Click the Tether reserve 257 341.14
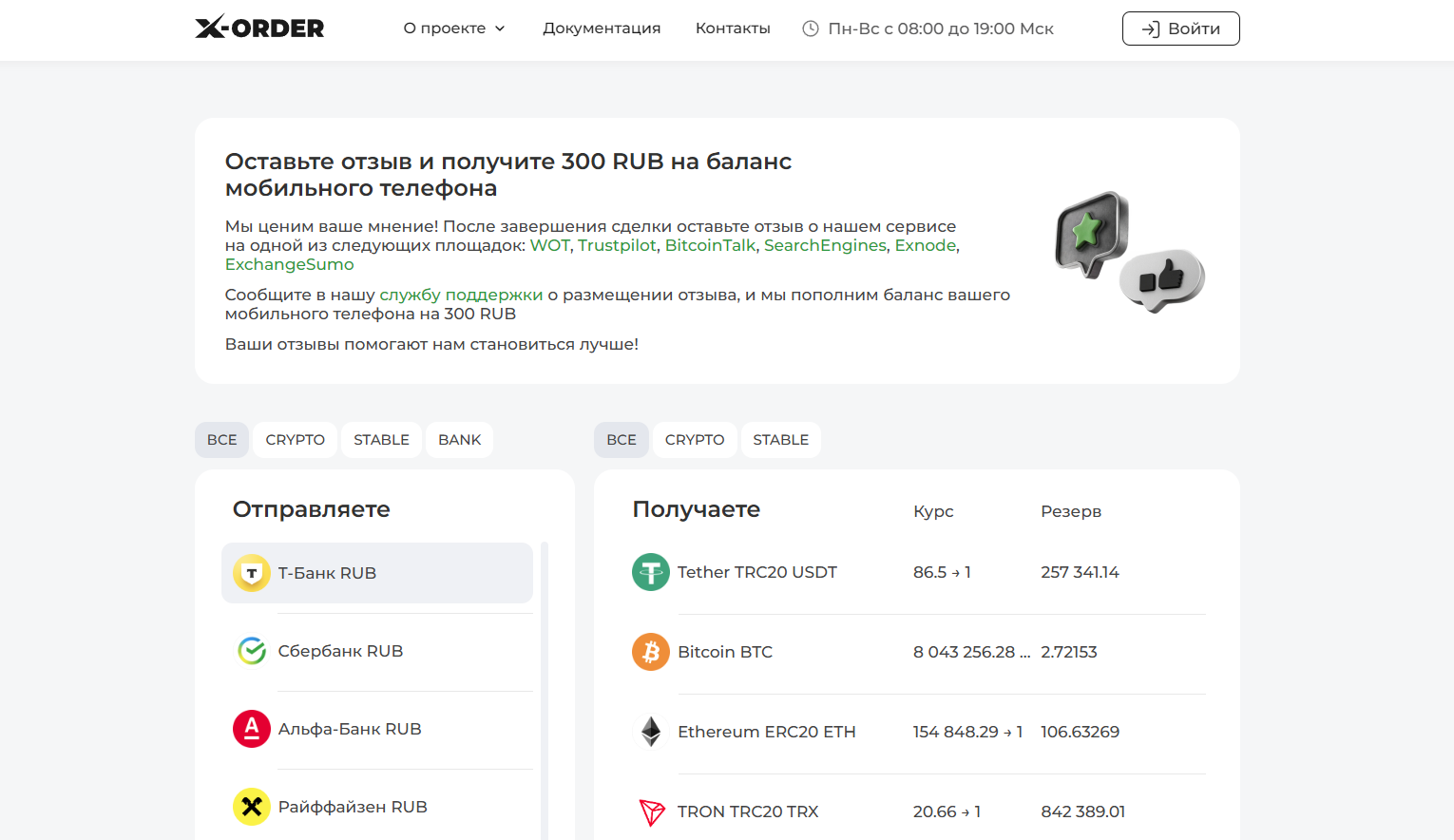This screenshot has width=1454, height=840. point(1080,572)
